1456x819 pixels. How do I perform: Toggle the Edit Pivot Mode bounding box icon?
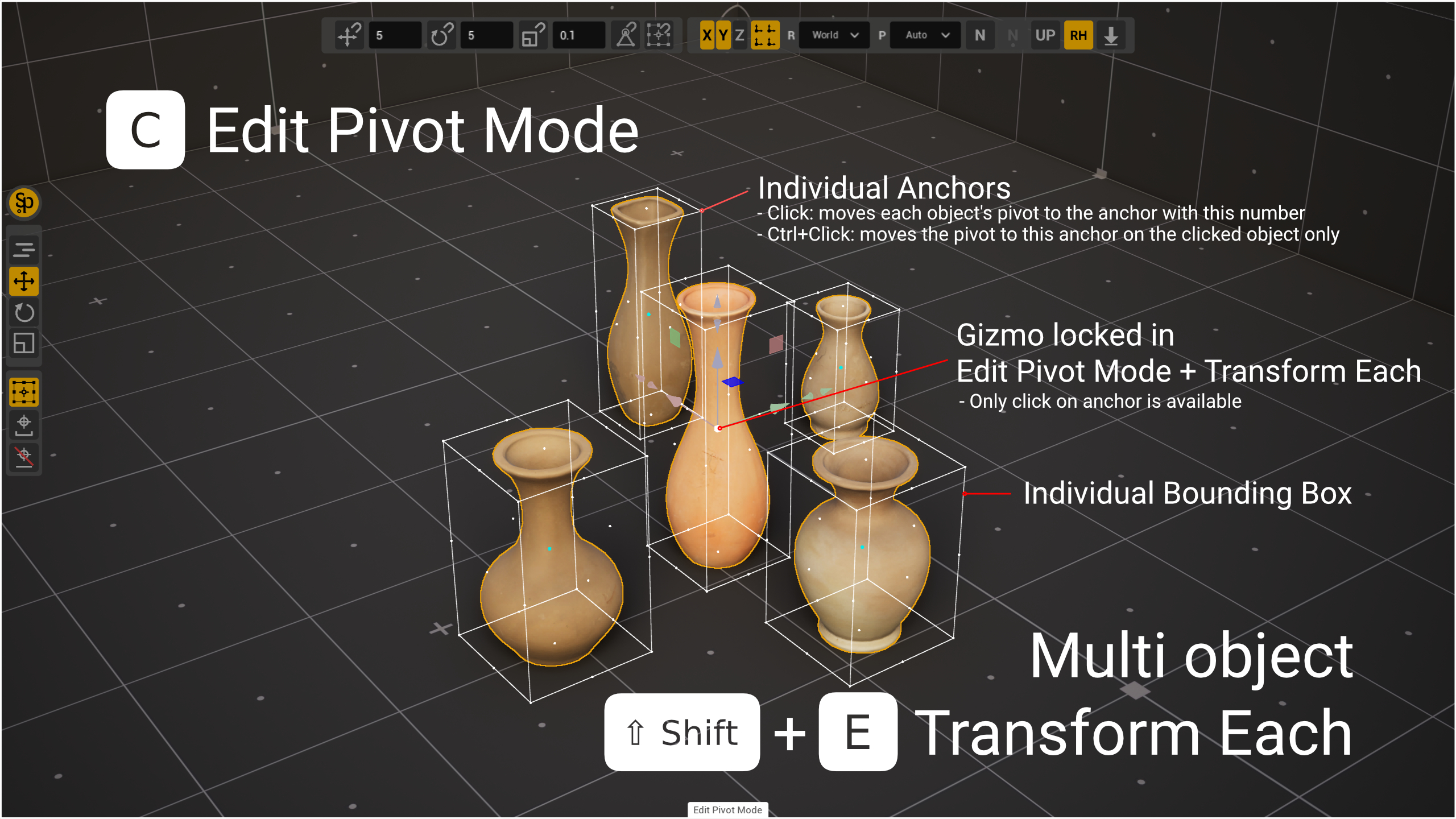[24, 392]
